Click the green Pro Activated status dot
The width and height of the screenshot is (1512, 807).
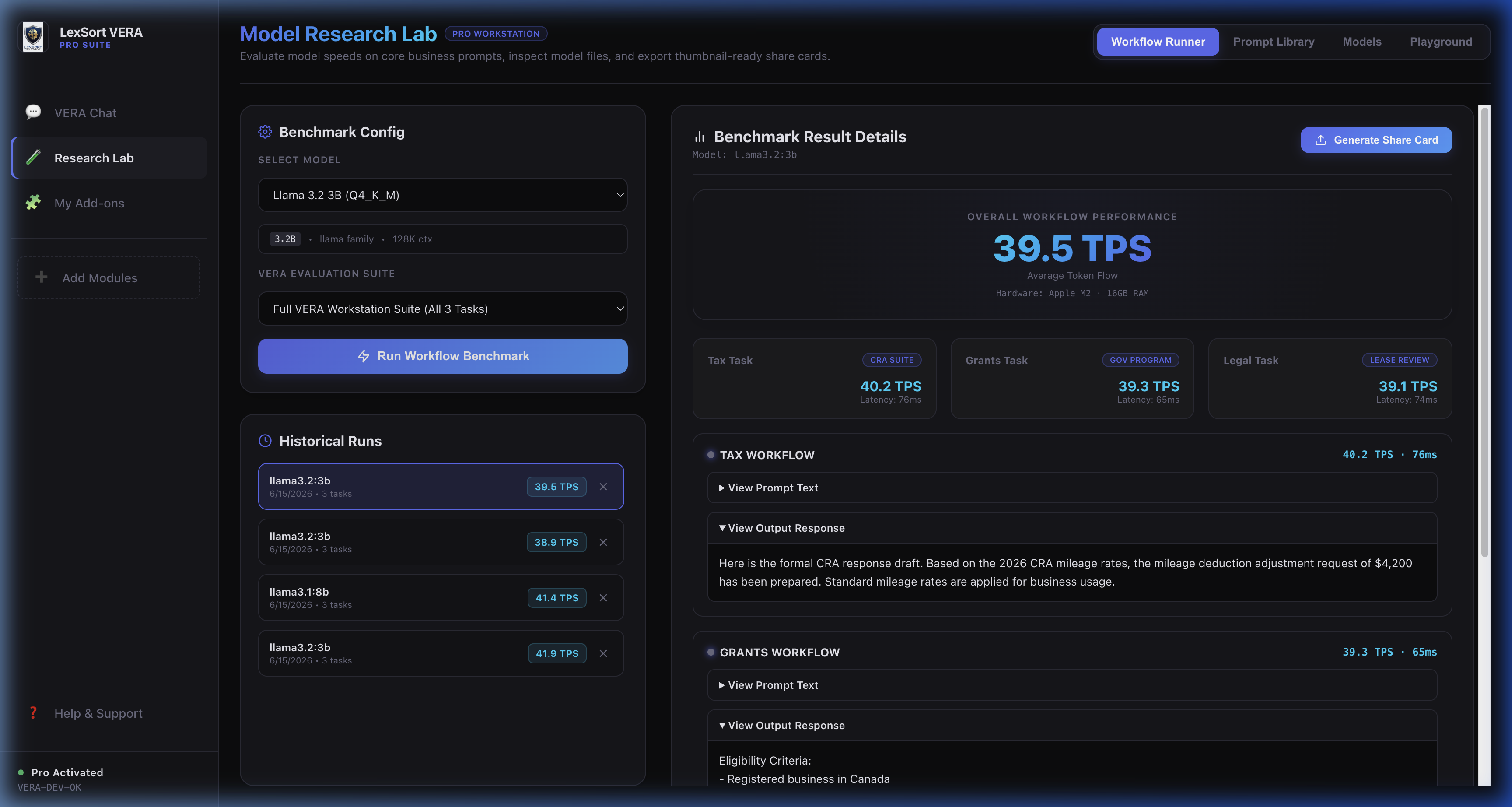click(21, 772)
